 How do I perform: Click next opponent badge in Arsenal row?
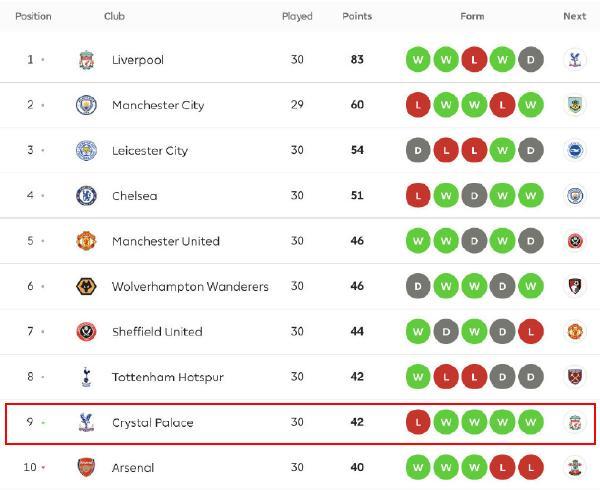coord(574,467)
